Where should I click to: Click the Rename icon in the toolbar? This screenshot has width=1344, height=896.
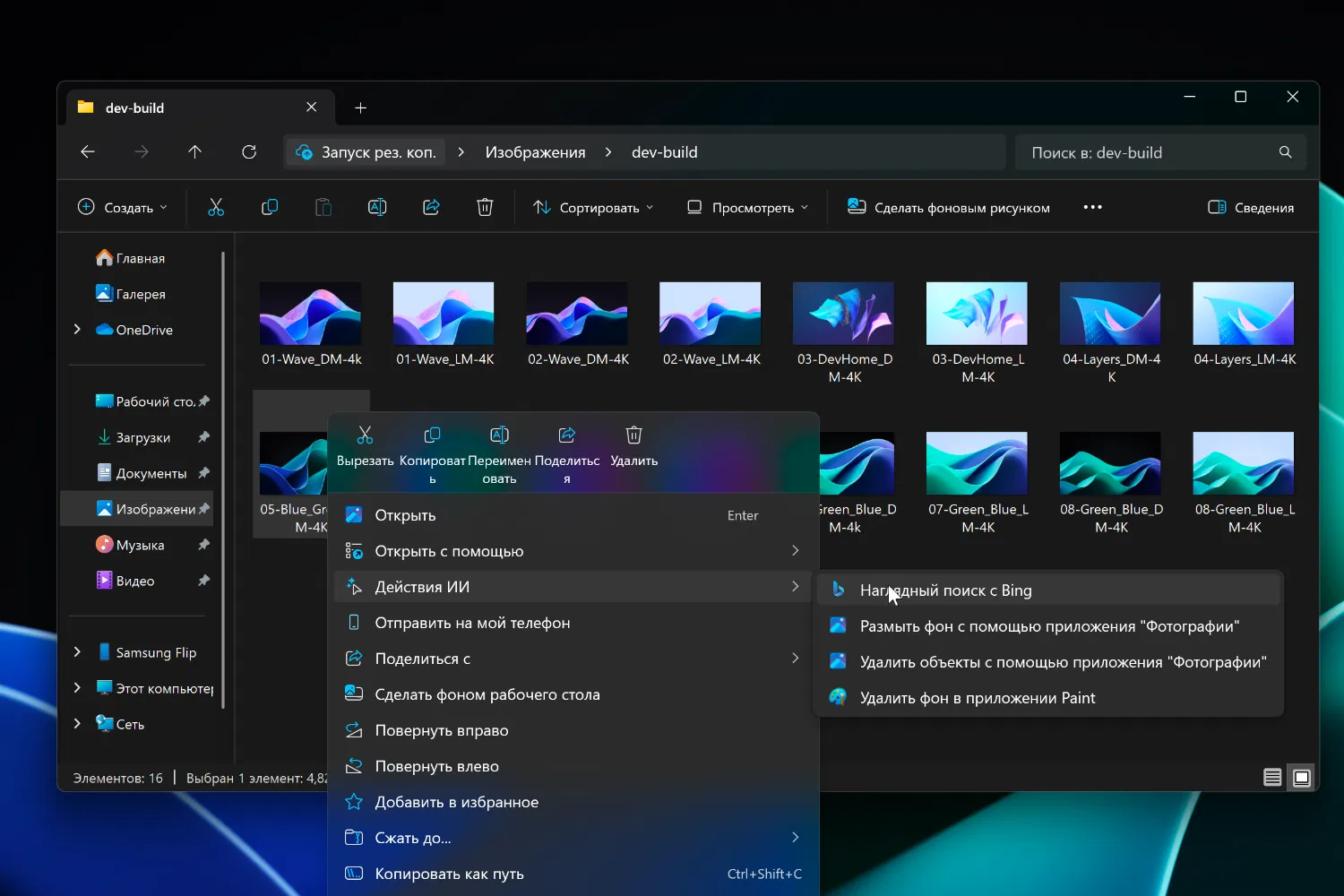coord(377,207)
